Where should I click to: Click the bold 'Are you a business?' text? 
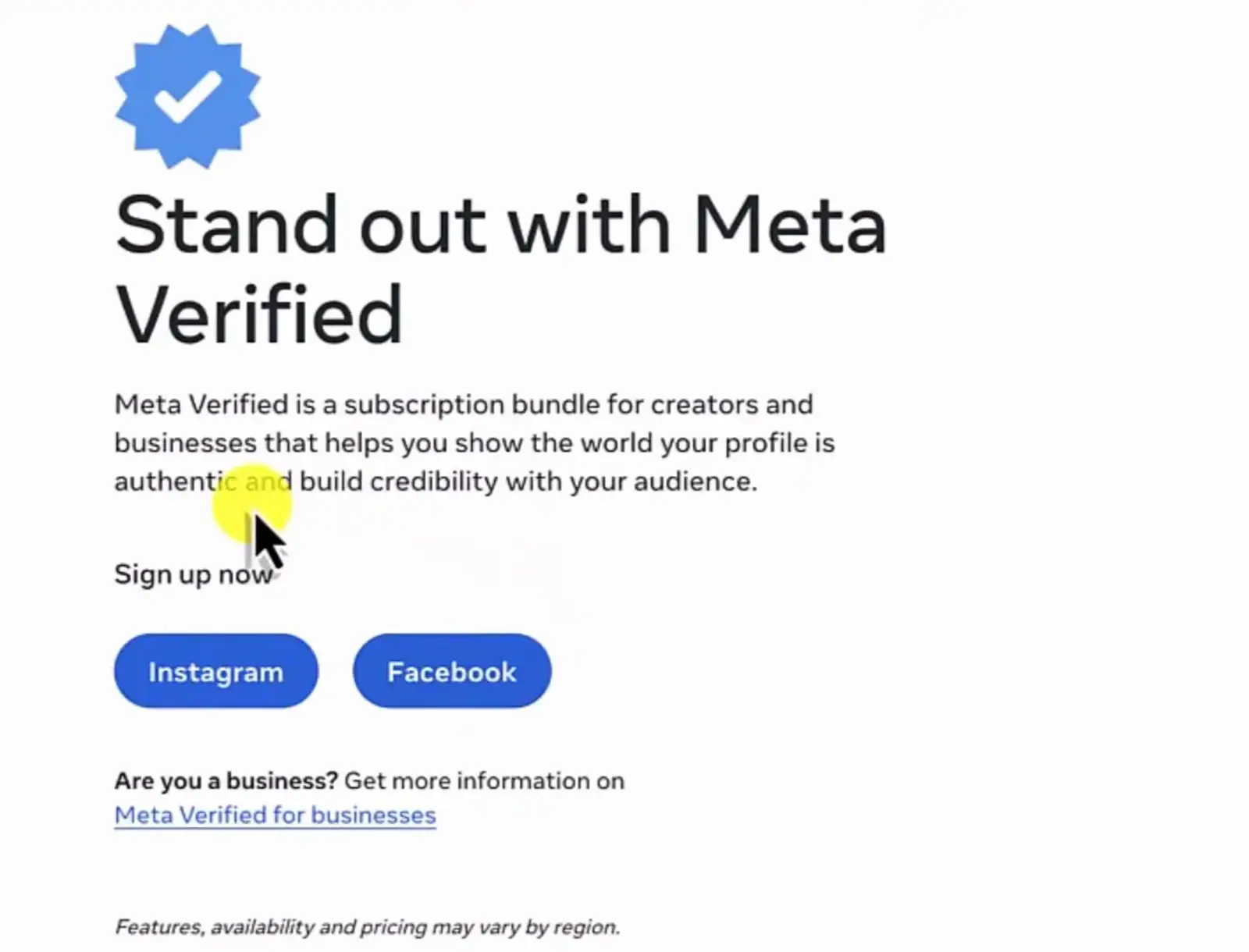click(x=226, y=780)
